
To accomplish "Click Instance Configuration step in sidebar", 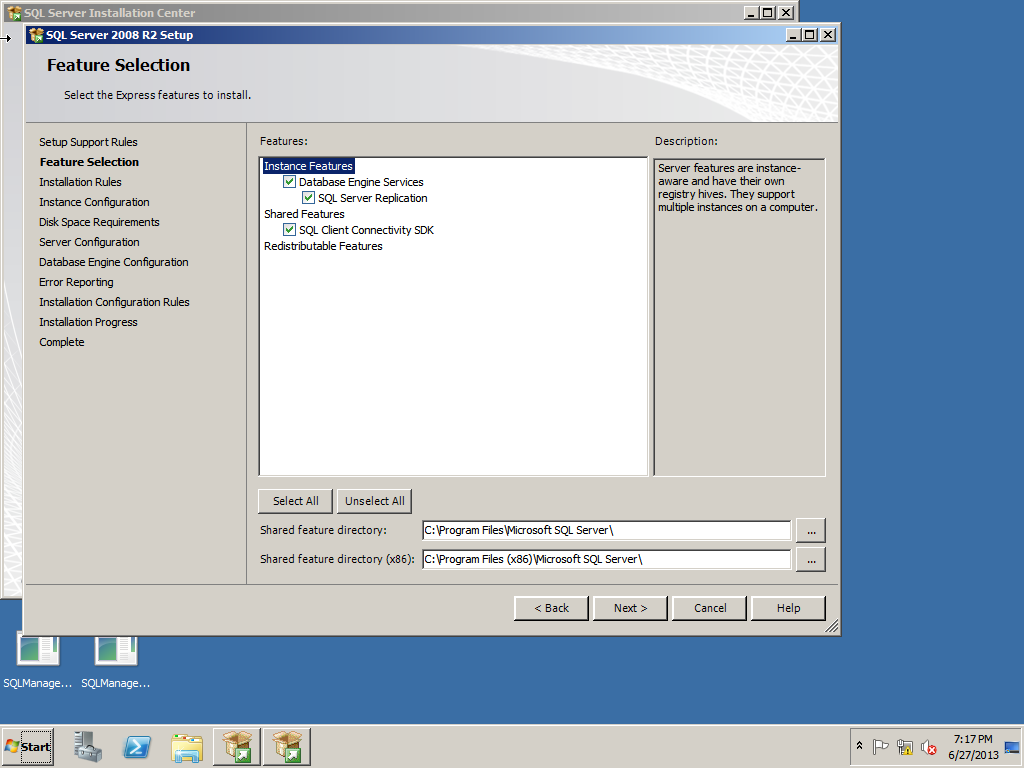I will [x=94, y=202].
